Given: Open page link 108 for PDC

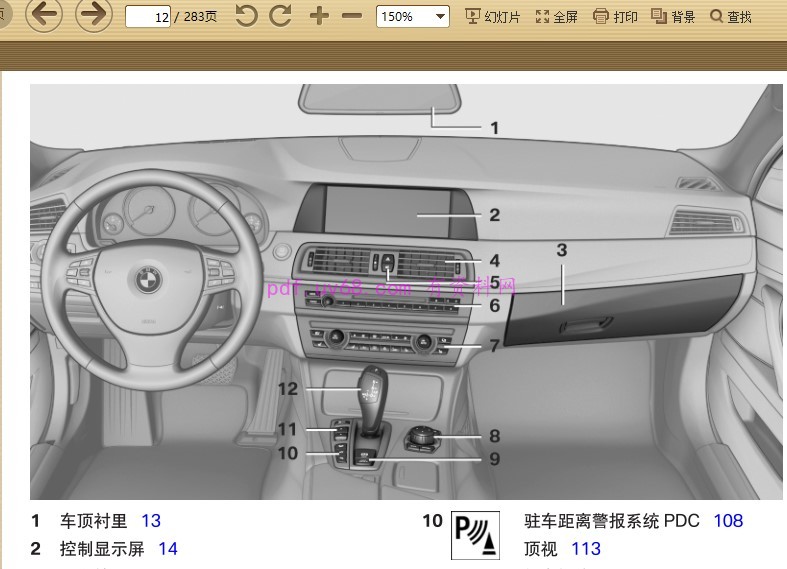Looking at the screenshot, I should coord(728,521).
